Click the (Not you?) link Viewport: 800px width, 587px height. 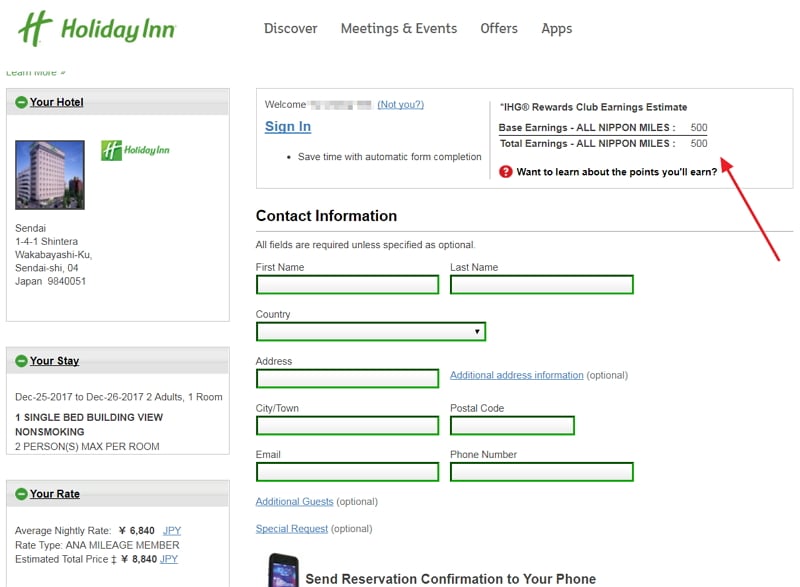(401, 104)
